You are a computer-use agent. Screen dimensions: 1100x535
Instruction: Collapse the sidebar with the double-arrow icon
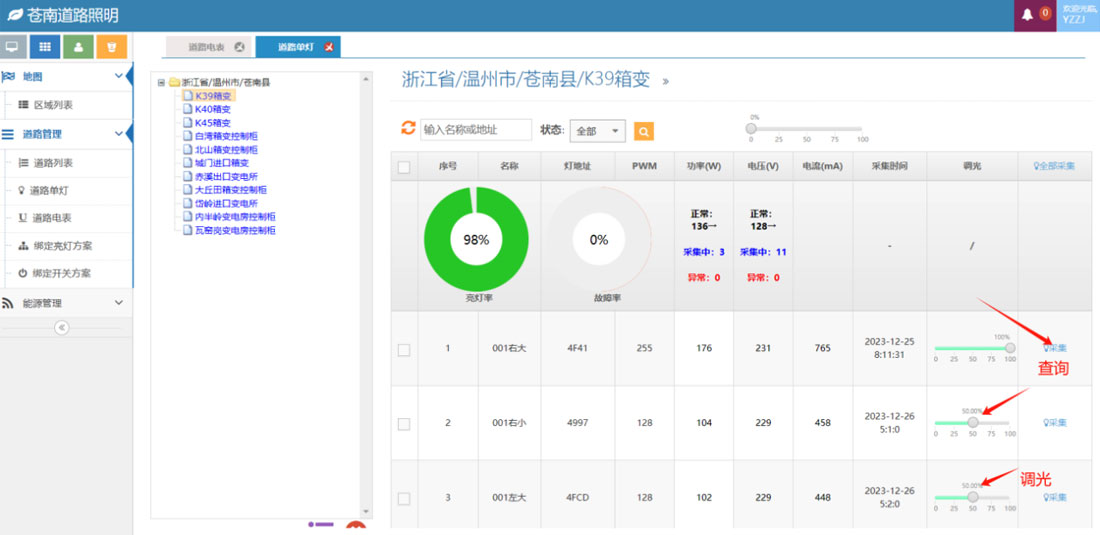[x=61, y=327]
